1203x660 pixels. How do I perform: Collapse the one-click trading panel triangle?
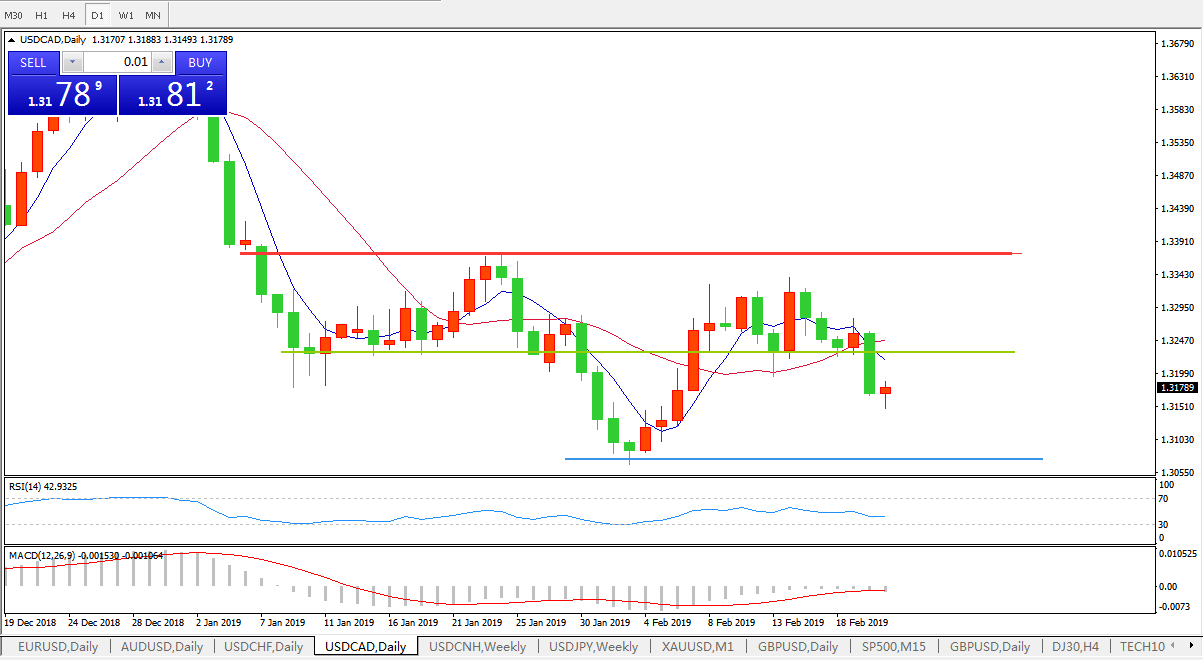click(12, 40)
